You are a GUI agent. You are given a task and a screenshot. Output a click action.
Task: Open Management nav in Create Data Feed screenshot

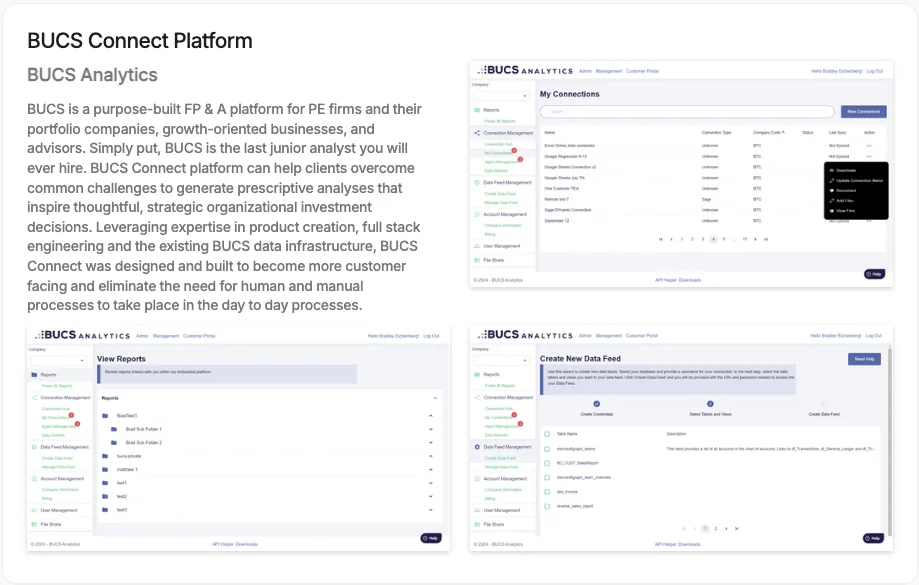click(609, 336)
